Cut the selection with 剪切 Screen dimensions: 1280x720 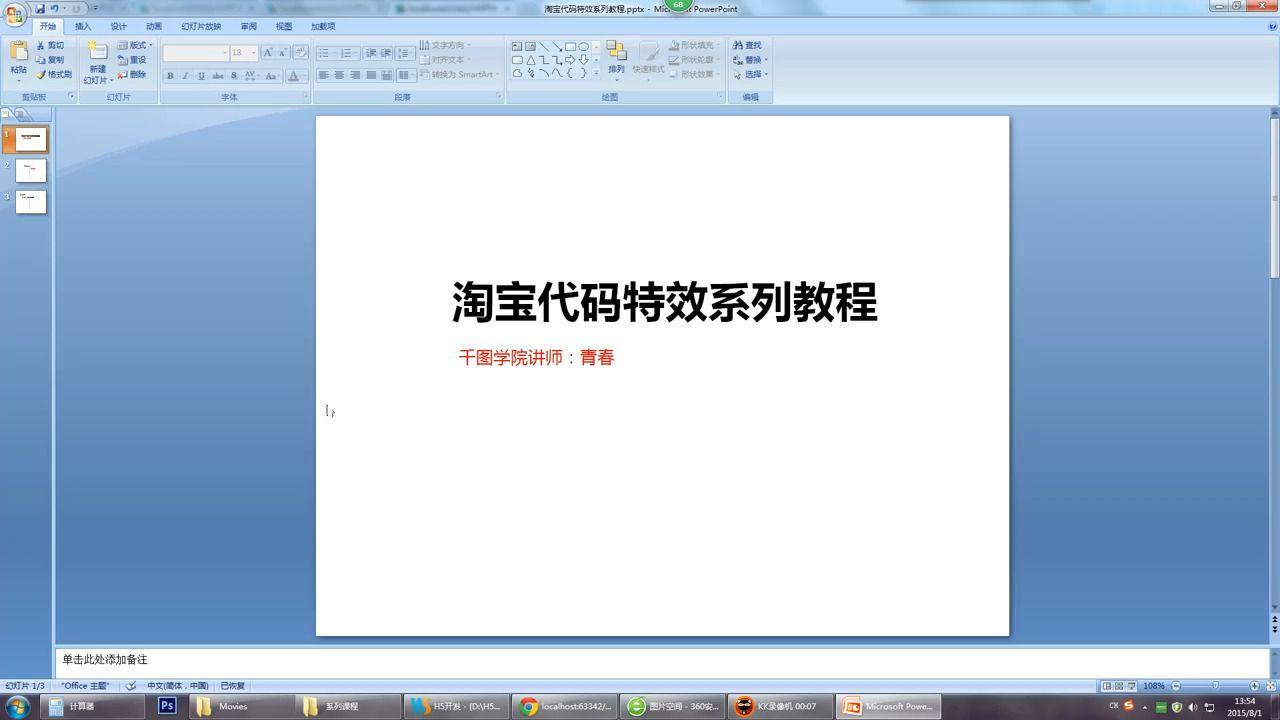pyautogui.click(x=50, y=45)
